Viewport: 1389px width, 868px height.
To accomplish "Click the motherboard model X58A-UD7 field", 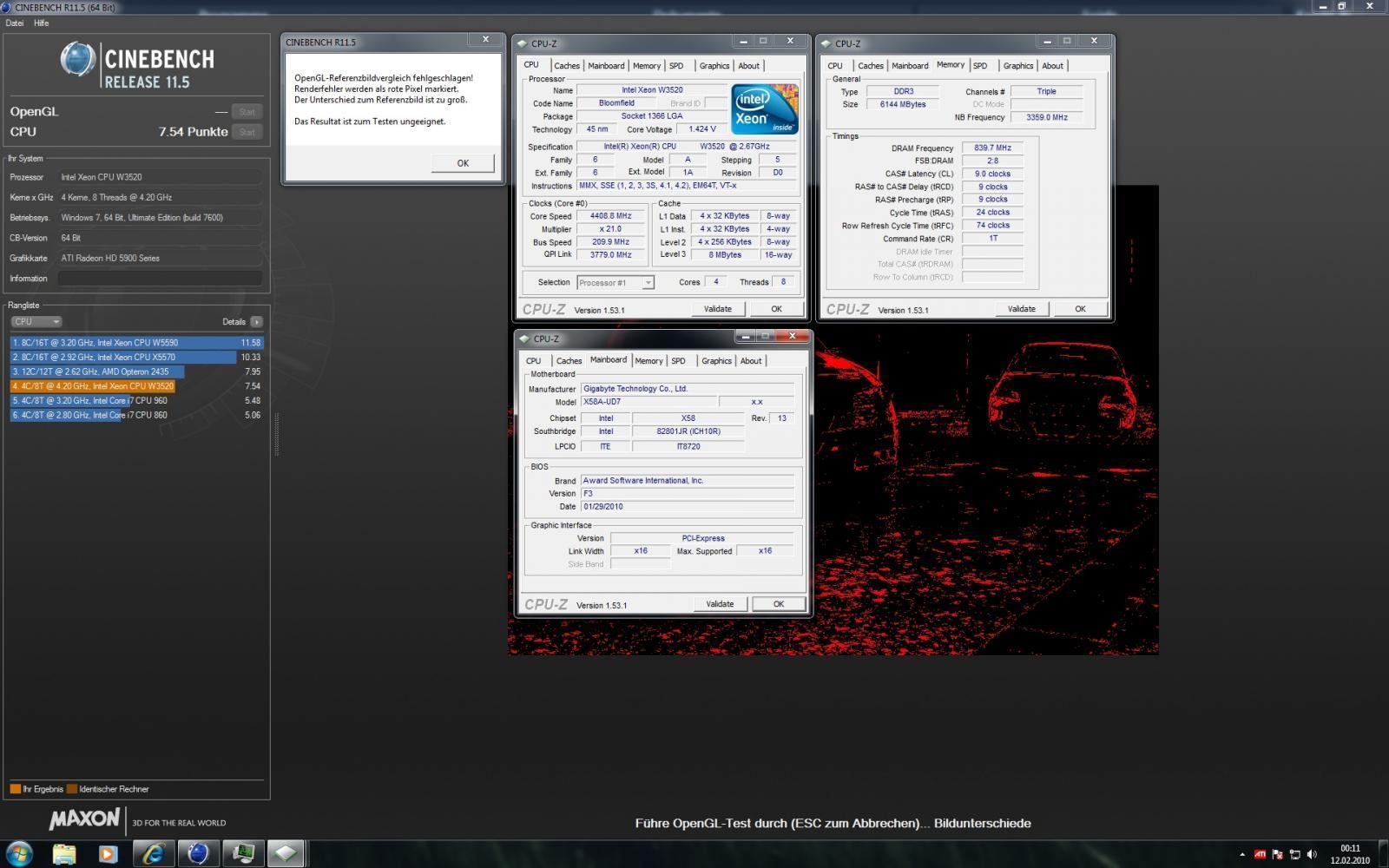I will [648, 402].
